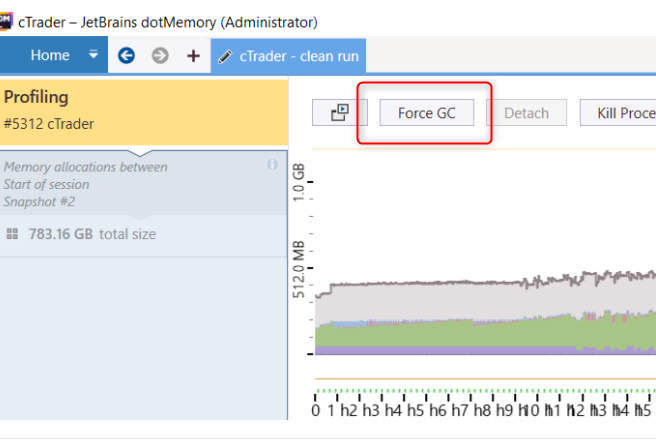The width and height of the screenshot is (656, 445).
Task: Click the 'Start of session' text
Action: (x=46, y=184)
